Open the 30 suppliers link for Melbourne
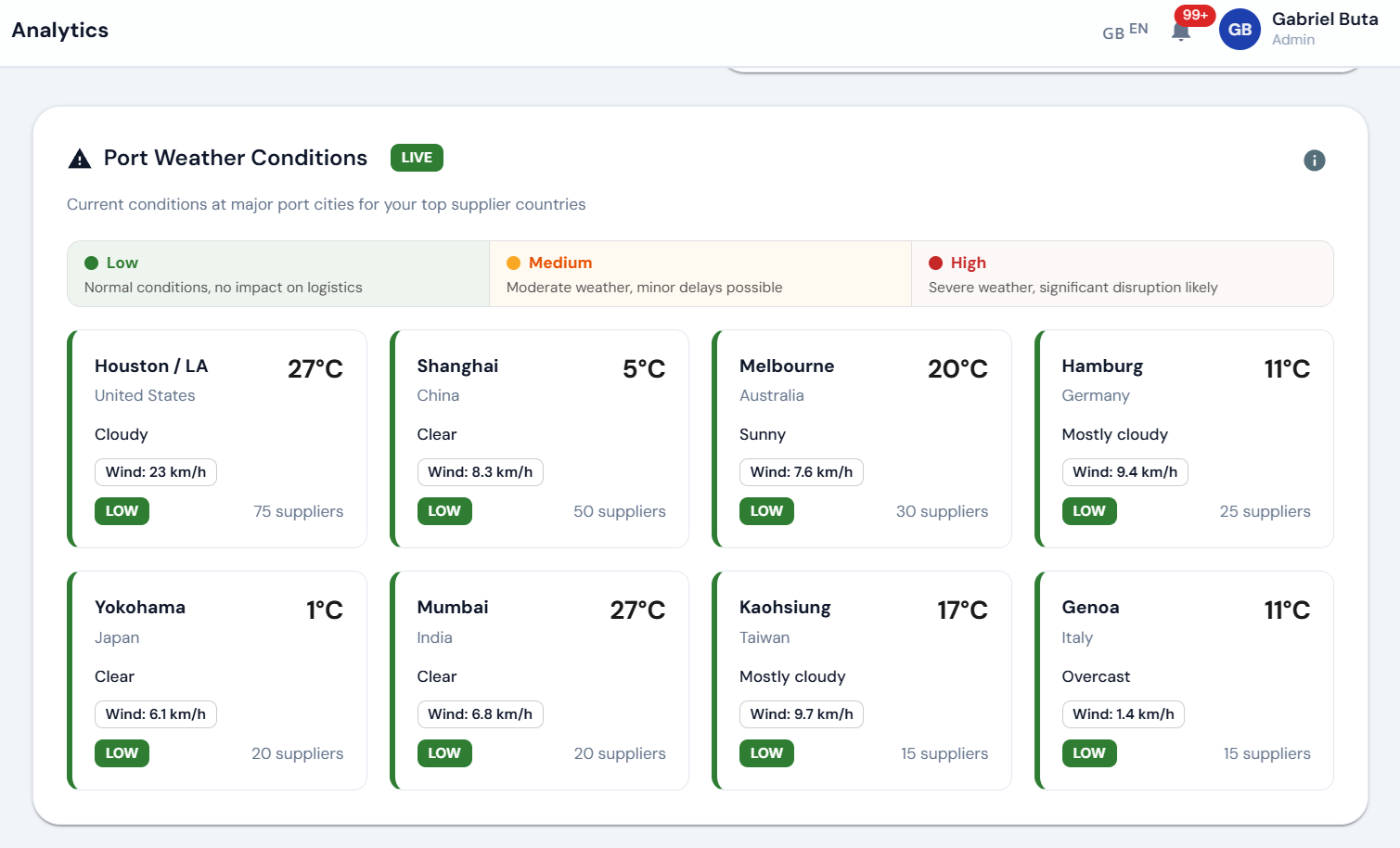This screenshot has width=1400, height=848. click(x=942, y=511)
